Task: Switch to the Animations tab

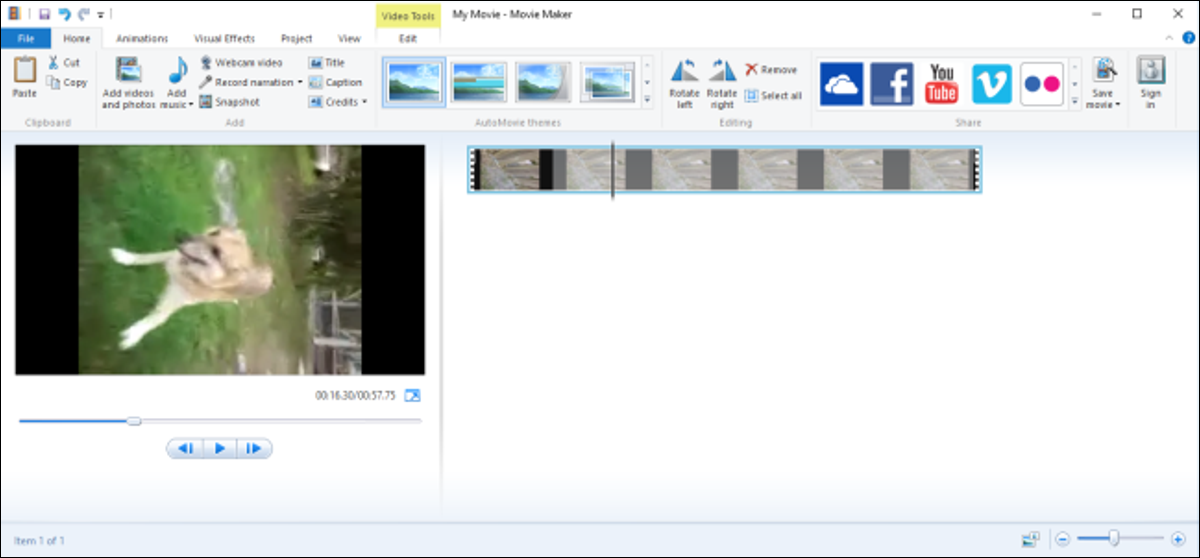Action: [142, 38]
